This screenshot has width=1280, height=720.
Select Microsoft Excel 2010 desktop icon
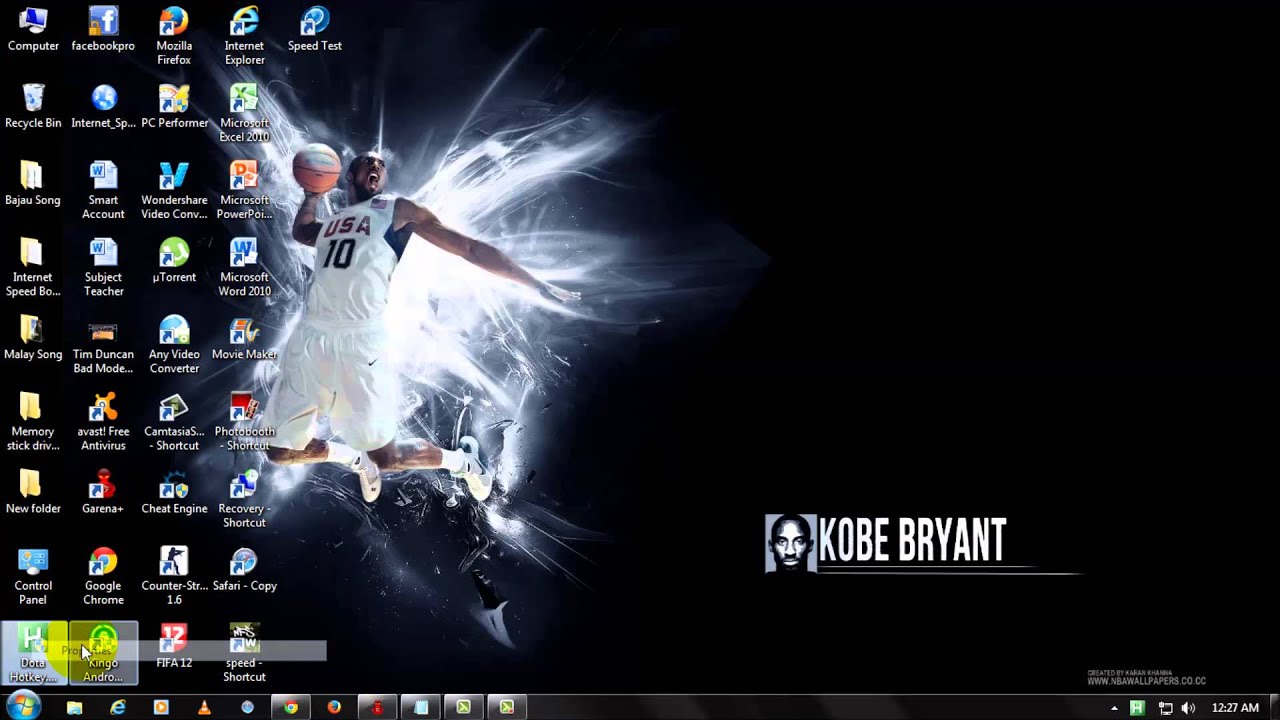pyautogui.click(x=244, y=113)
